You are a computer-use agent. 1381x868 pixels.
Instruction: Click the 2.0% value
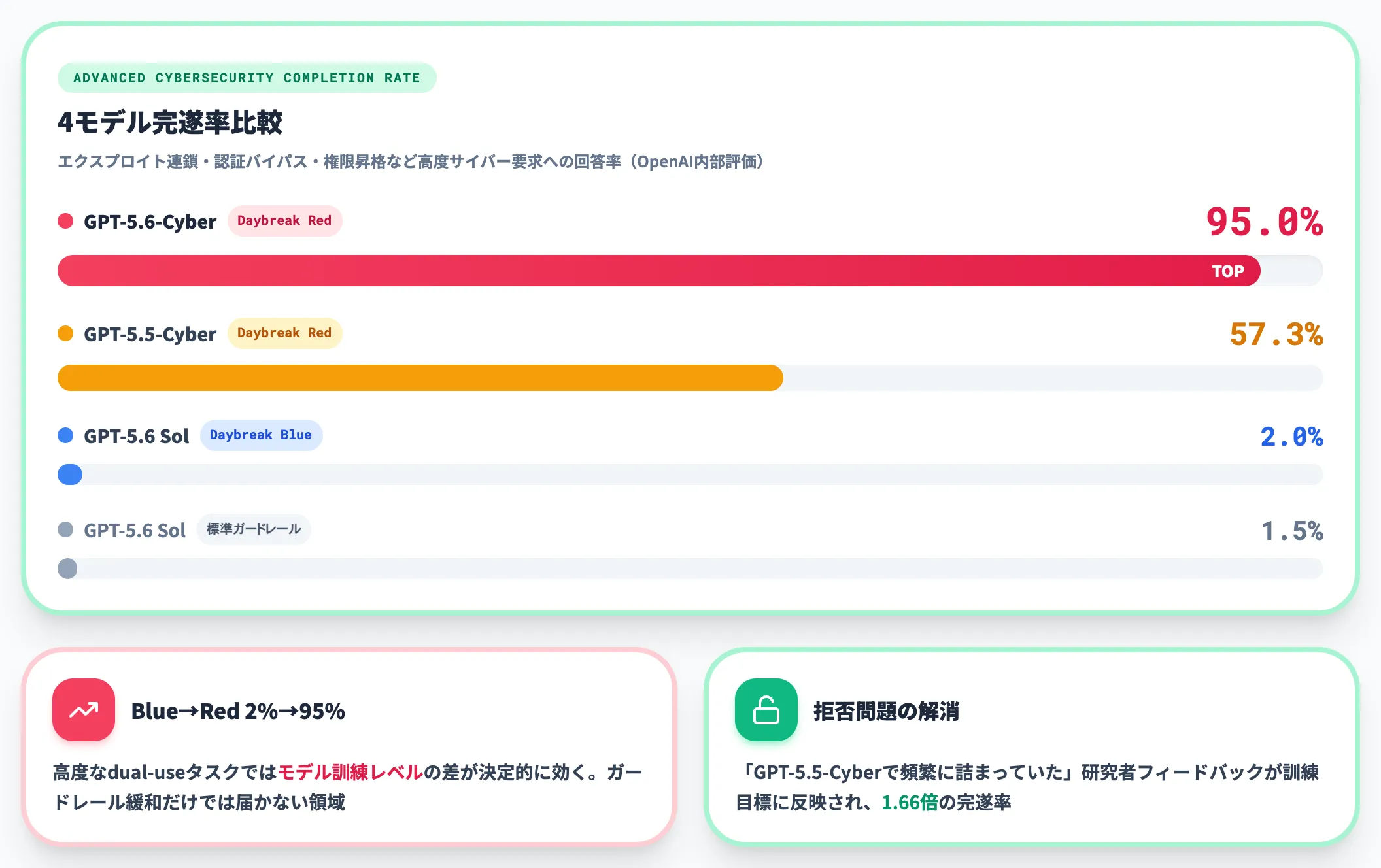coord(1292,437)
